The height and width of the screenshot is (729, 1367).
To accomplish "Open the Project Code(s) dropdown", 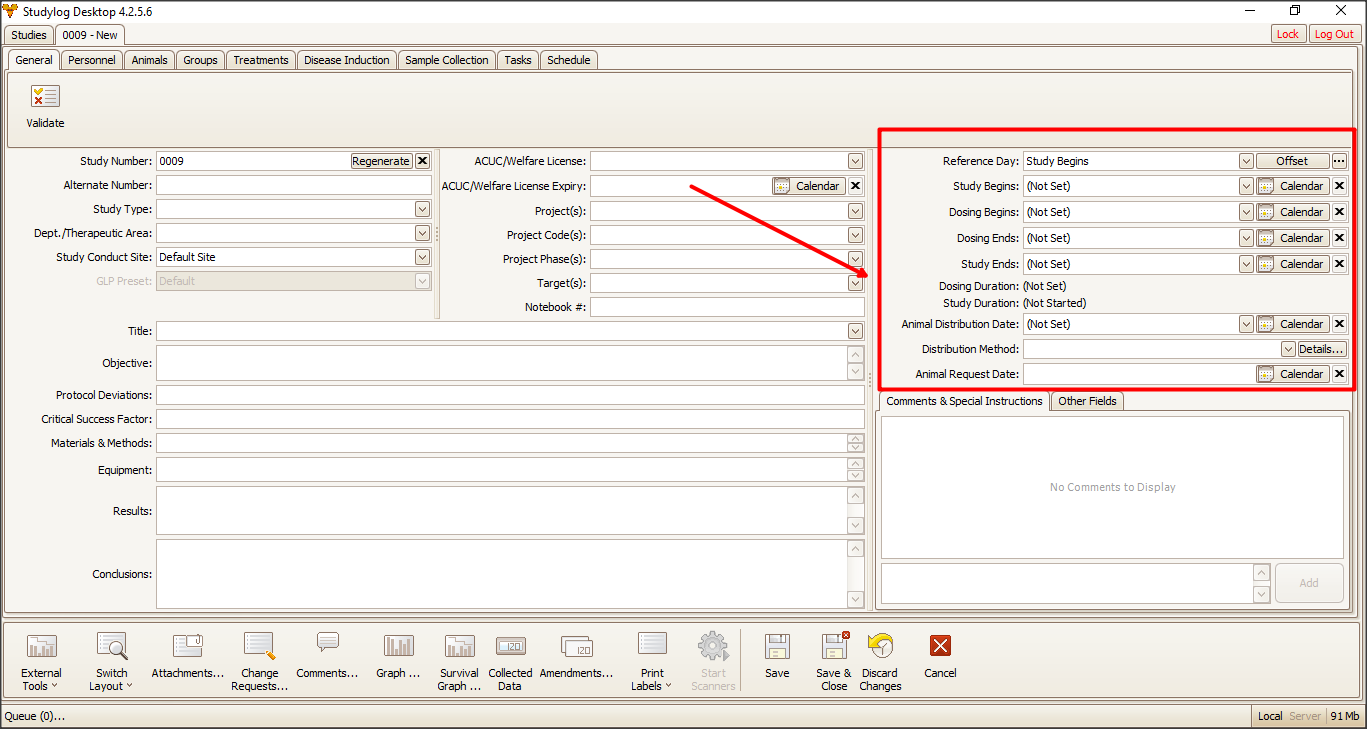I will pos(855,235).
